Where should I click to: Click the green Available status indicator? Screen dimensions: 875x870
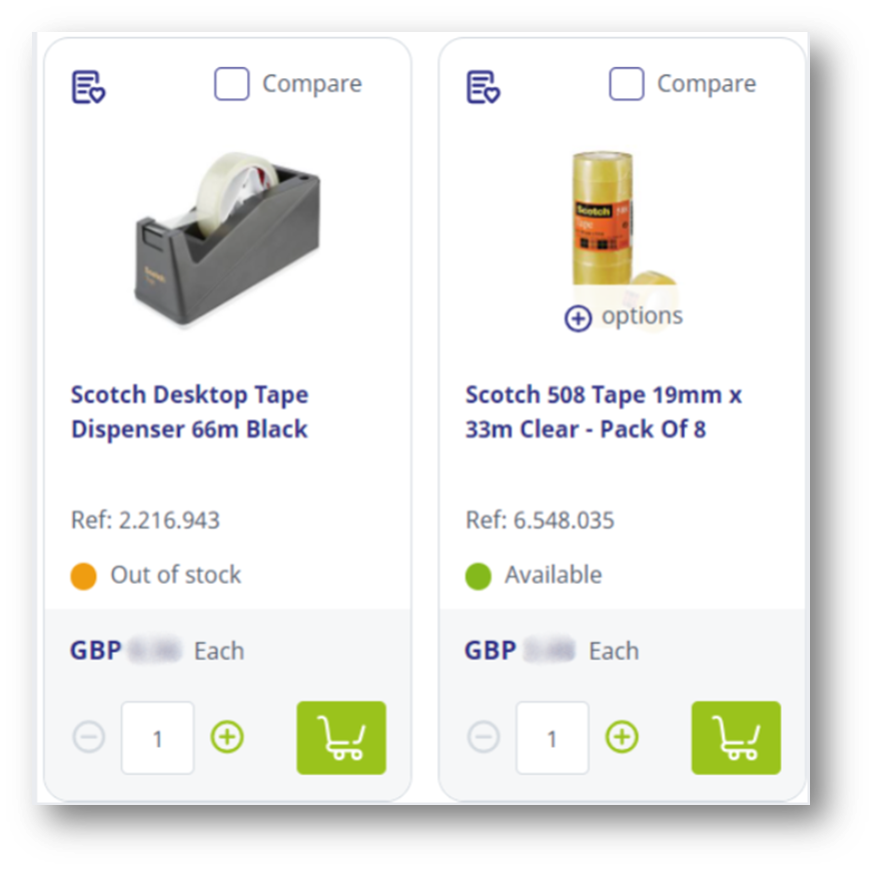coord(478,576)
